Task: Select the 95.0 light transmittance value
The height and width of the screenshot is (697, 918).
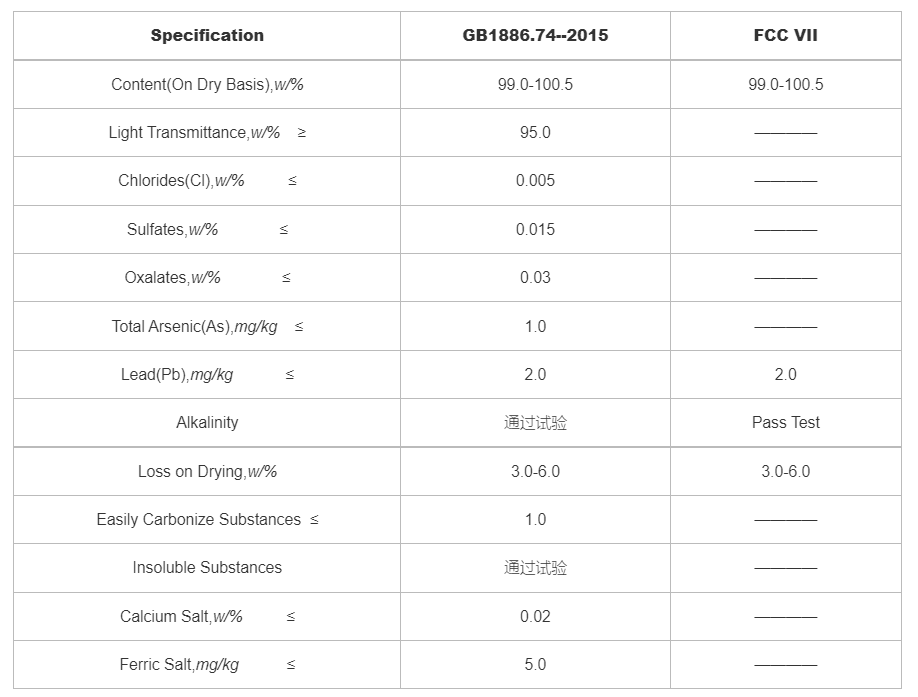Action: point(535,132)
